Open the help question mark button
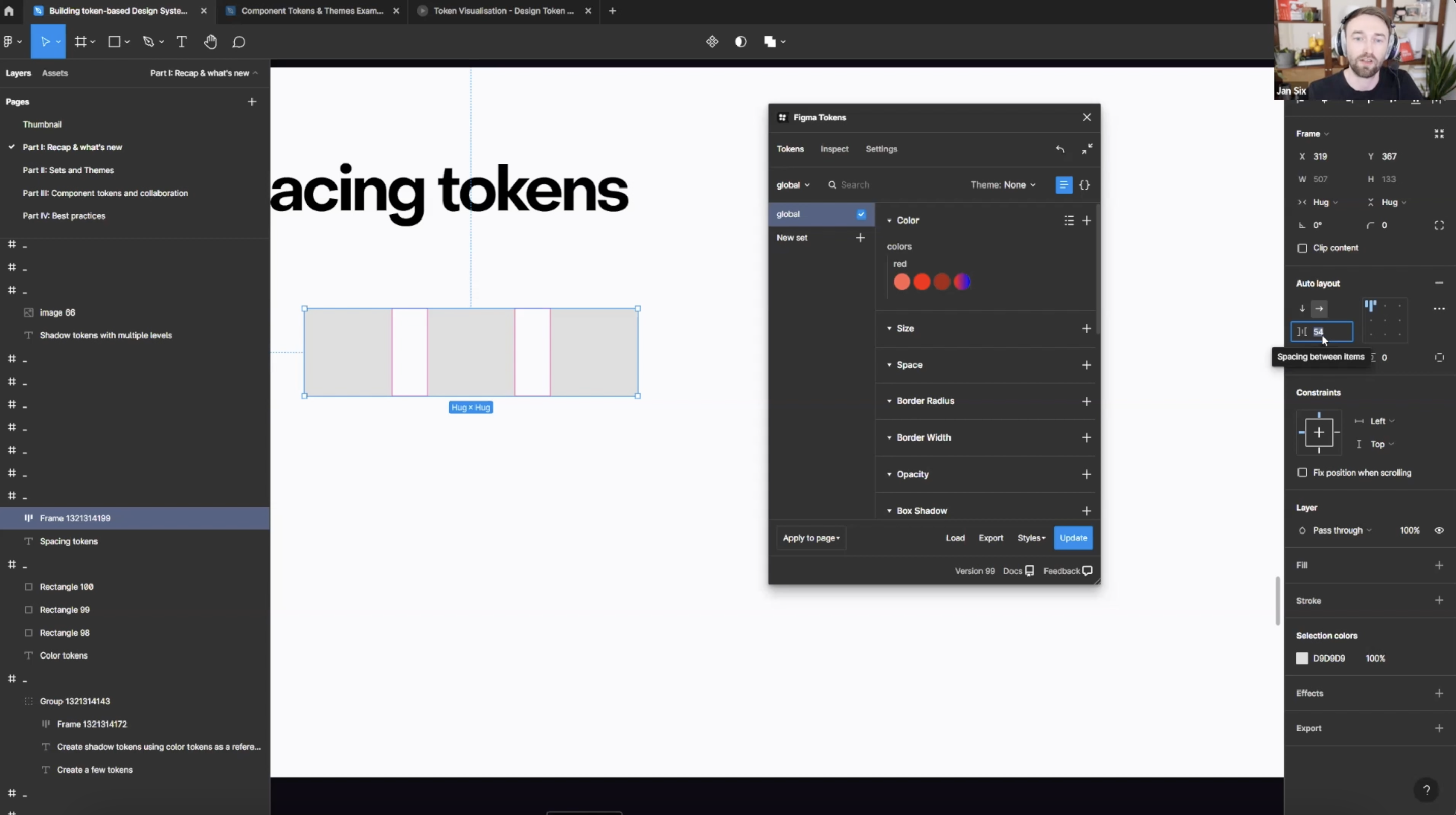 pyautogui.click(x=1426, y=790)
